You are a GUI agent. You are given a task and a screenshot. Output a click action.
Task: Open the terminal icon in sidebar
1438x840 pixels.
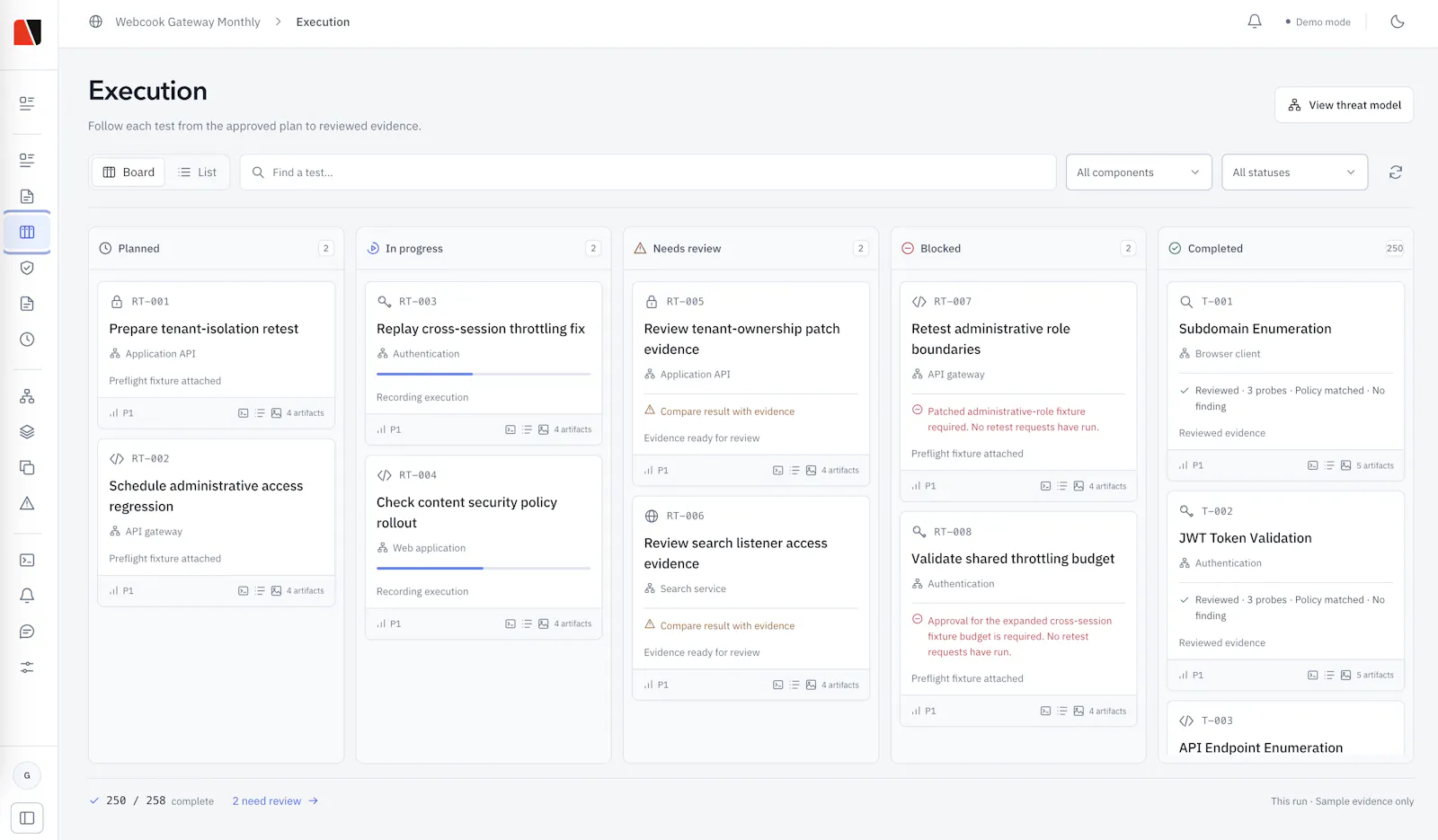[27, 560]
